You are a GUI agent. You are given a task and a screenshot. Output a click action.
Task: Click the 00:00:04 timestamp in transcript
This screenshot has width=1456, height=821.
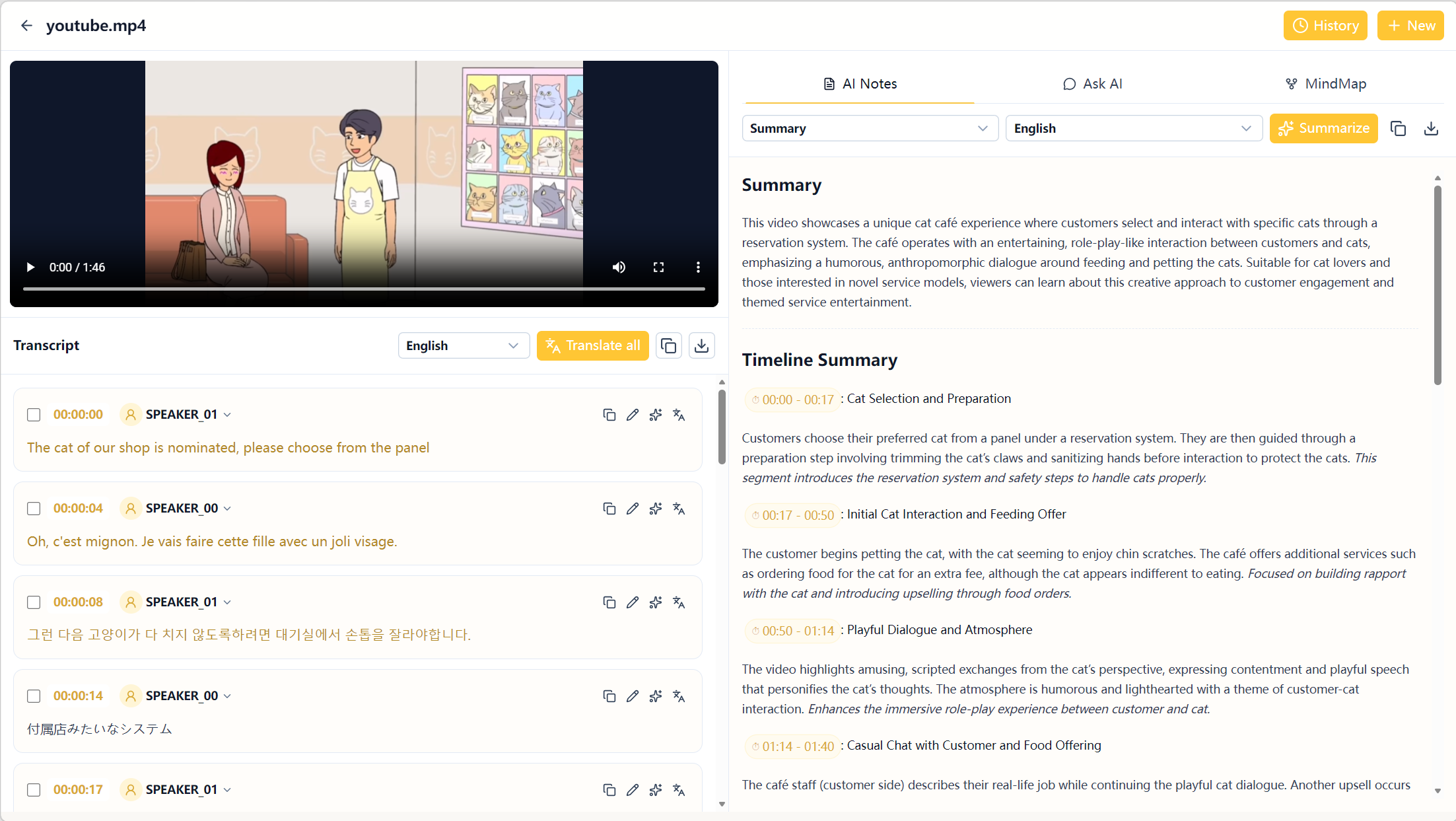[78, 509]
